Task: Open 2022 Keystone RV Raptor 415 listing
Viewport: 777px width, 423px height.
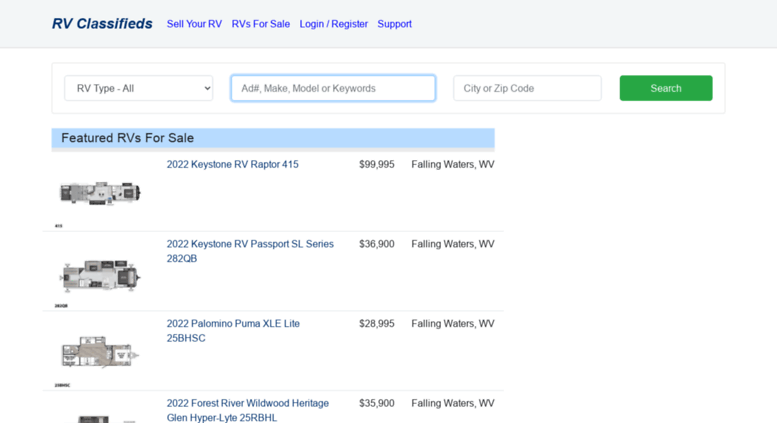Action: tap(232, 164)
